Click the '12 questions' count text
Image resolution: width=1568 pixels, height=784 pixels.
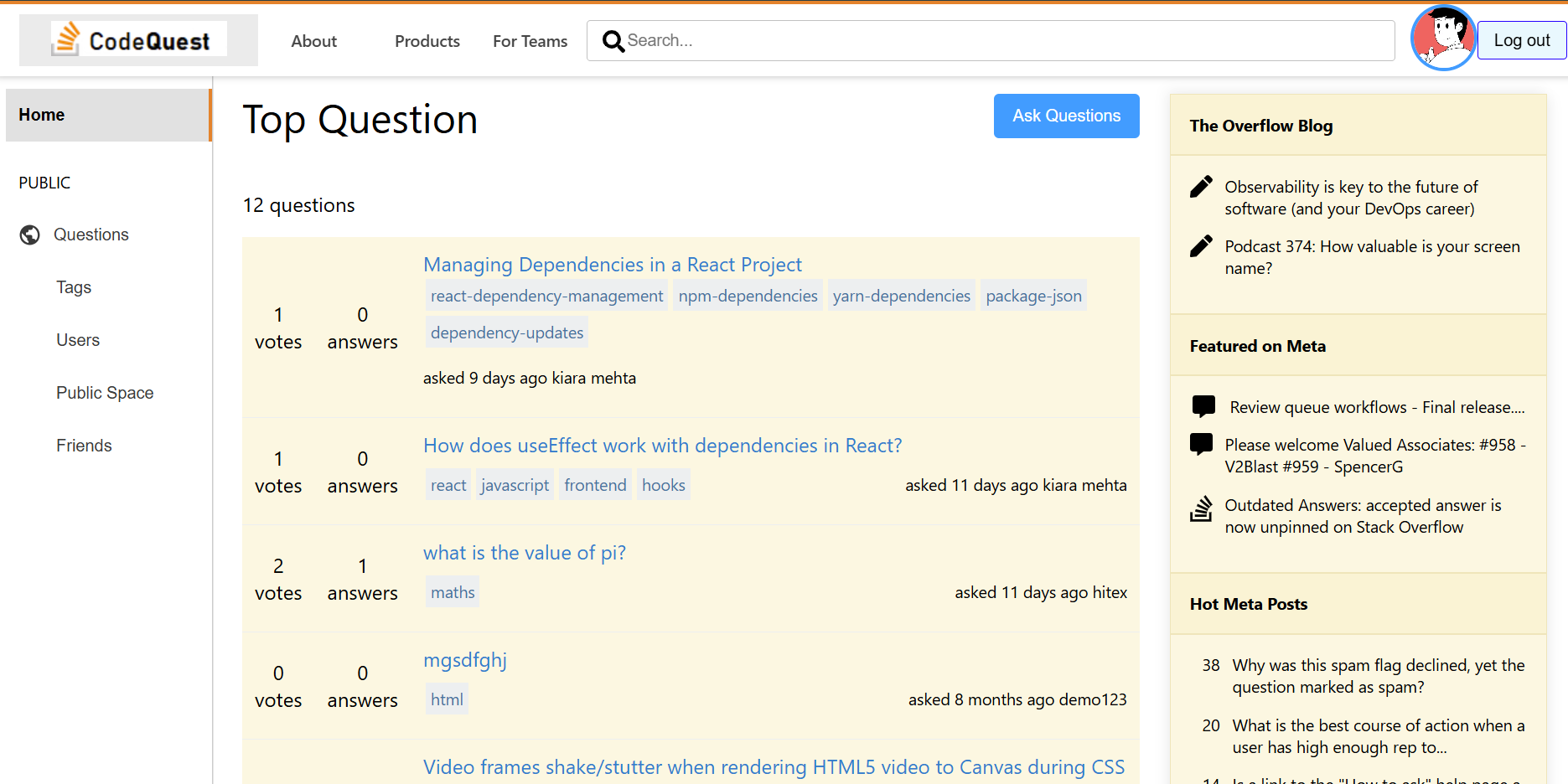pos(299,205)
